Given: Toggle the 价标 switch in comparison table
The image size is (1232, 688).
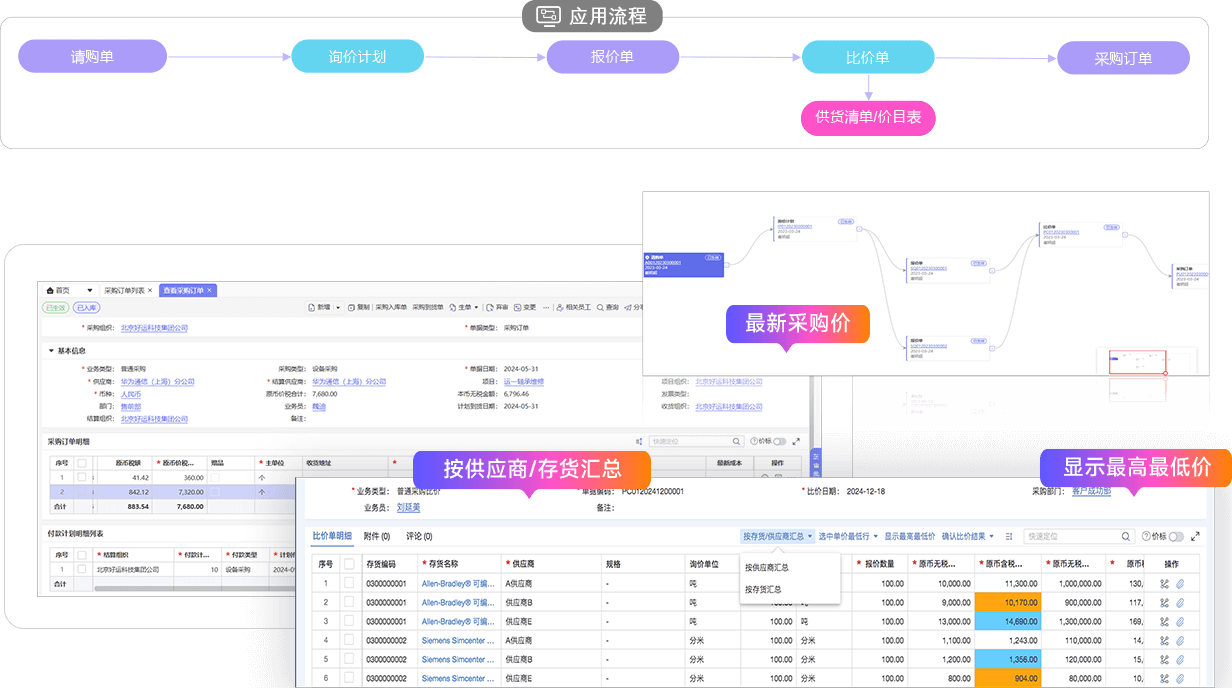Looking at the screenshot, I should tap(1176, 536).
